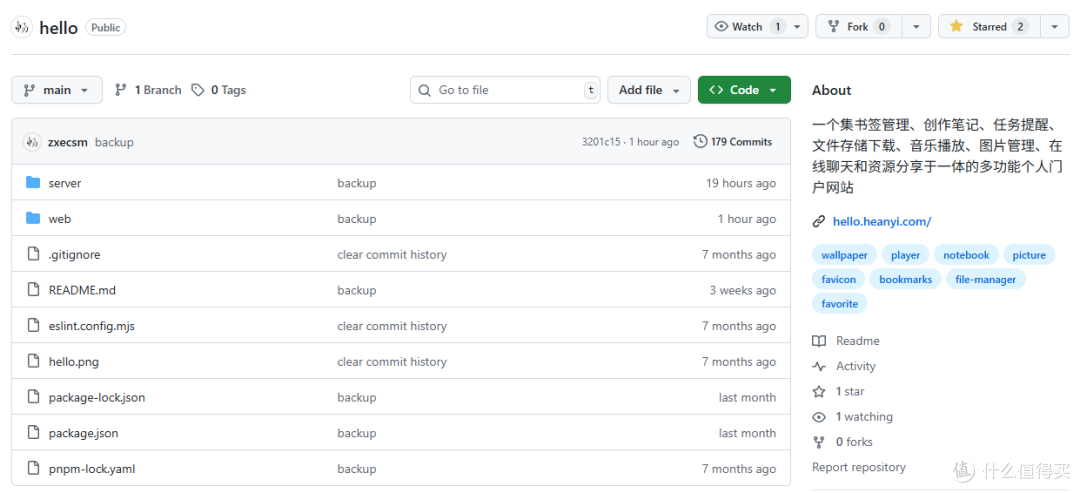
Task: Click the book icon beside Readme
Action: tap(819, 341)
